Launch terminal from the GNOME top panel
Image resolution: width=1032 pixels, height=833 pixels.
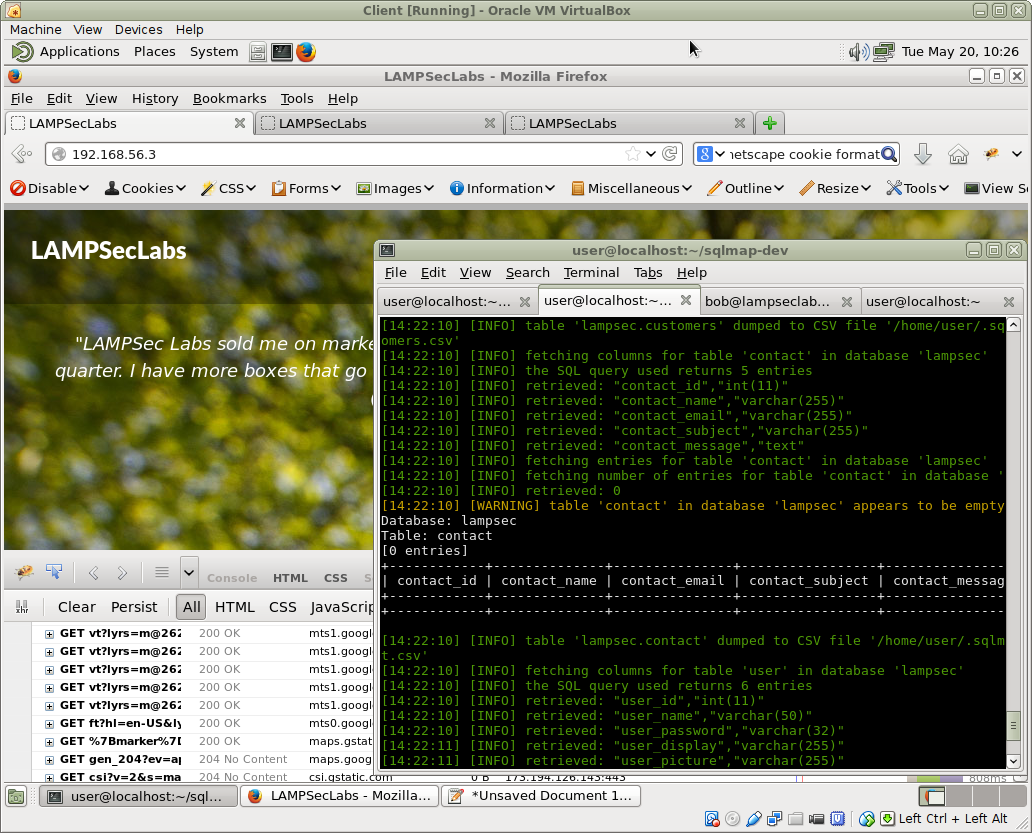[282, 51]
